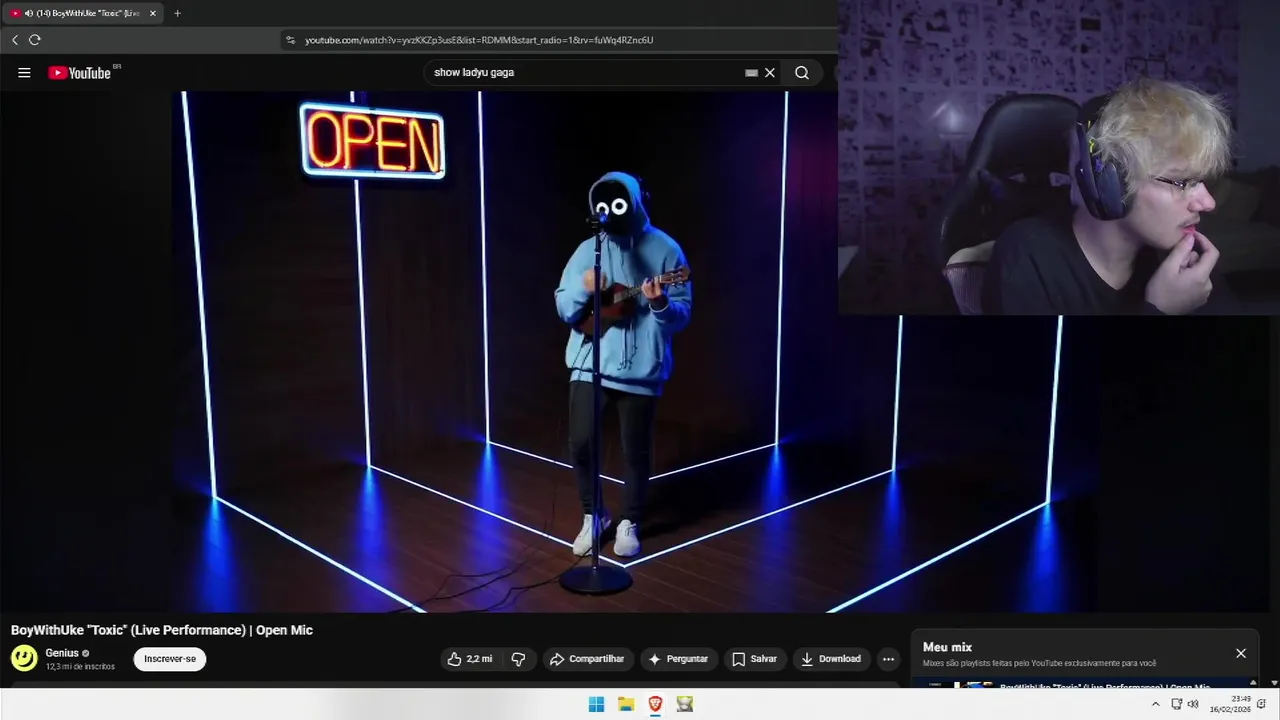1280x720 pixels.
Task: Select the BoyWithUke "Toxic" browser tab
Action: (84, 13)
